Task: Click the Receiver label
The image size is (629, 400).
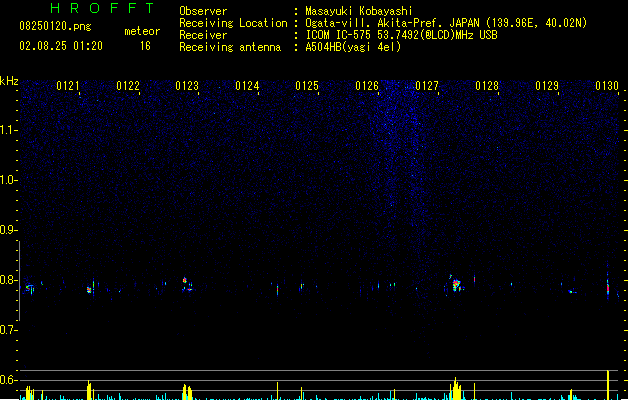Action: (x=203, y=35)
